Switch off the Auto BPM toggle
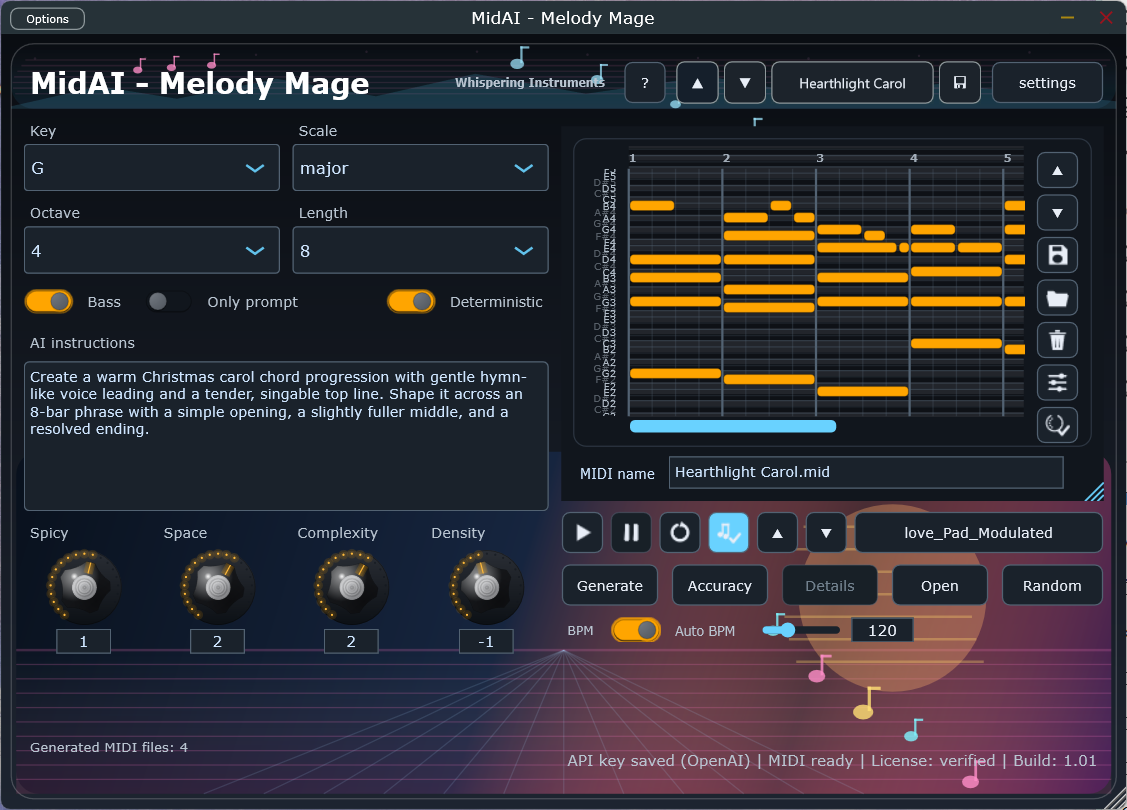The width and height of the screenshot is (1127, 810). pos(636,630)
